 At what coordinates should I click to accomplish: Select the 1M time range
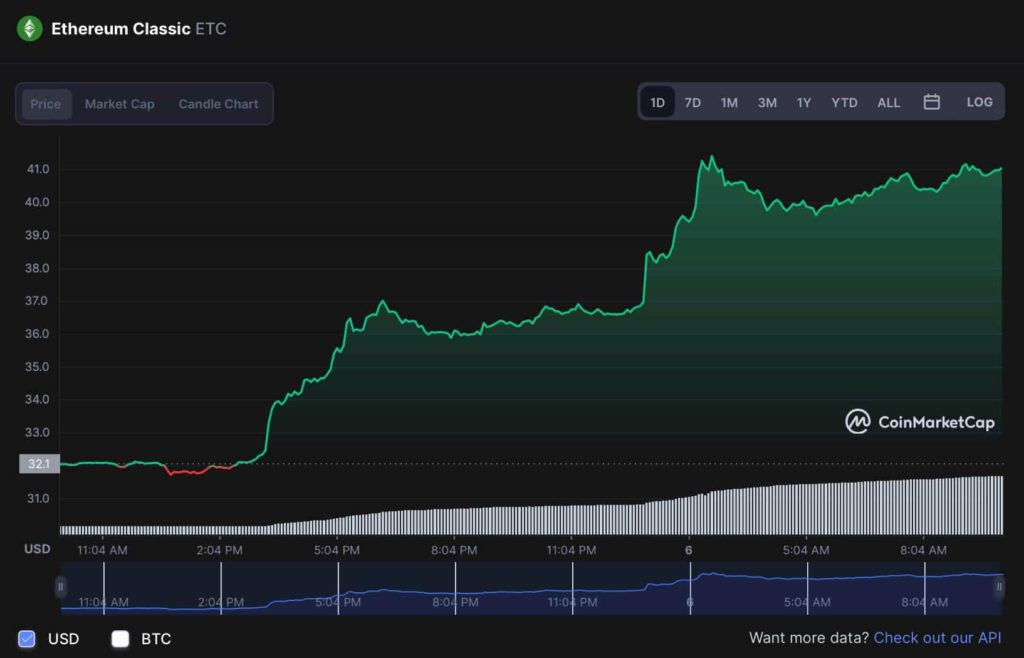(x=729, y=103)
